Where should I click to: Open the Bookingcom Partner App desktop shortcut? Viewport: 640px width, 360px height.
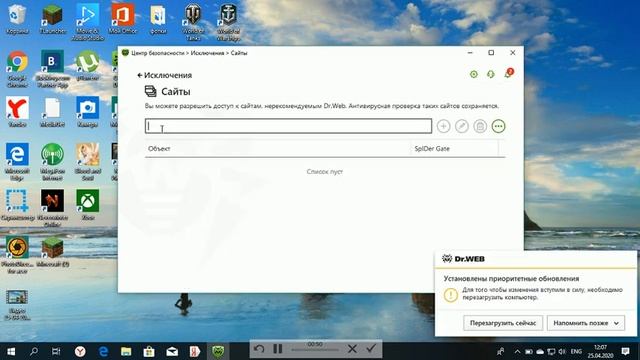pos(52,69)
